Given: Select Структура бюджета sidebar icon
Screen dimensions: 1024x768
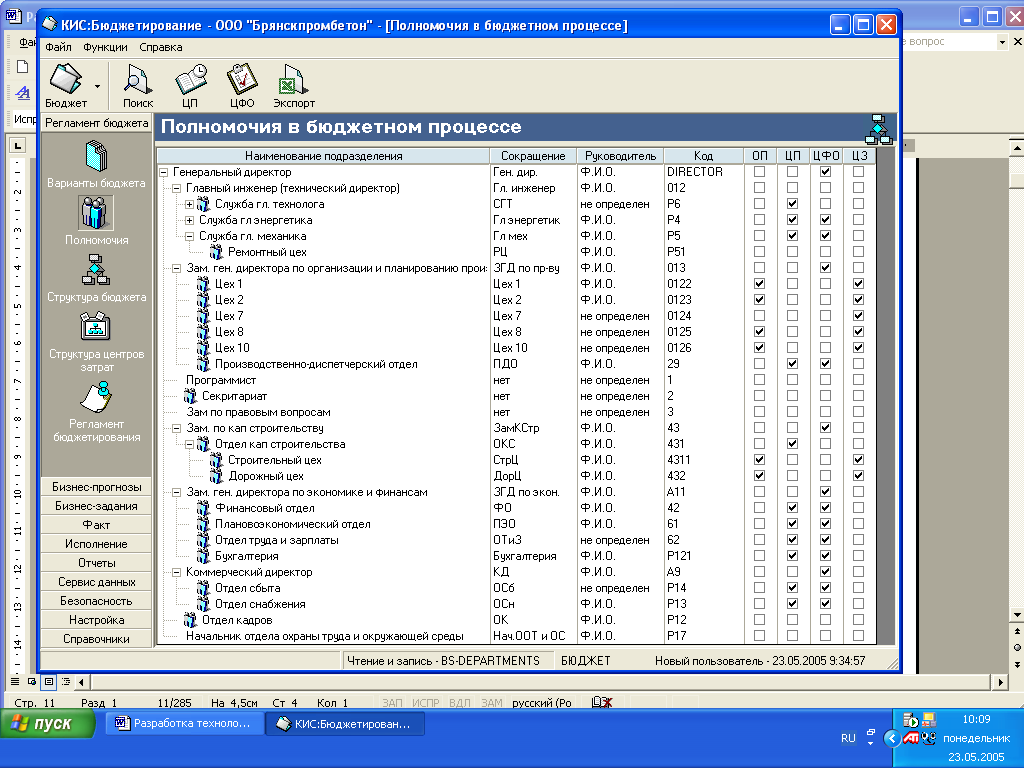Looking at the screenshot, I should coord(96,271).
